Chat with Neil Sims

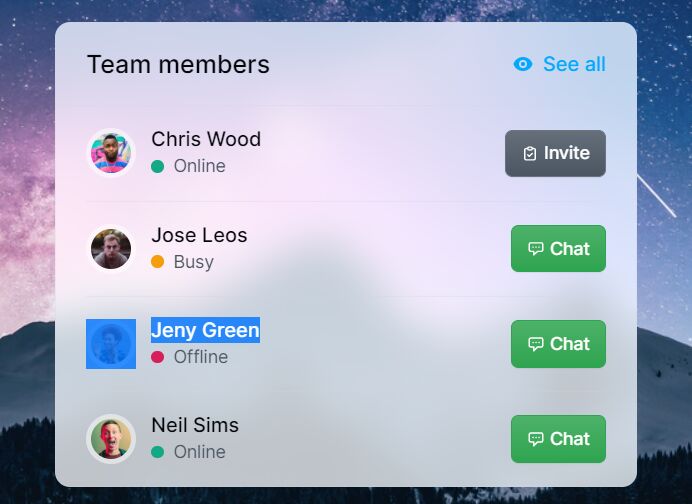[558, 439]
